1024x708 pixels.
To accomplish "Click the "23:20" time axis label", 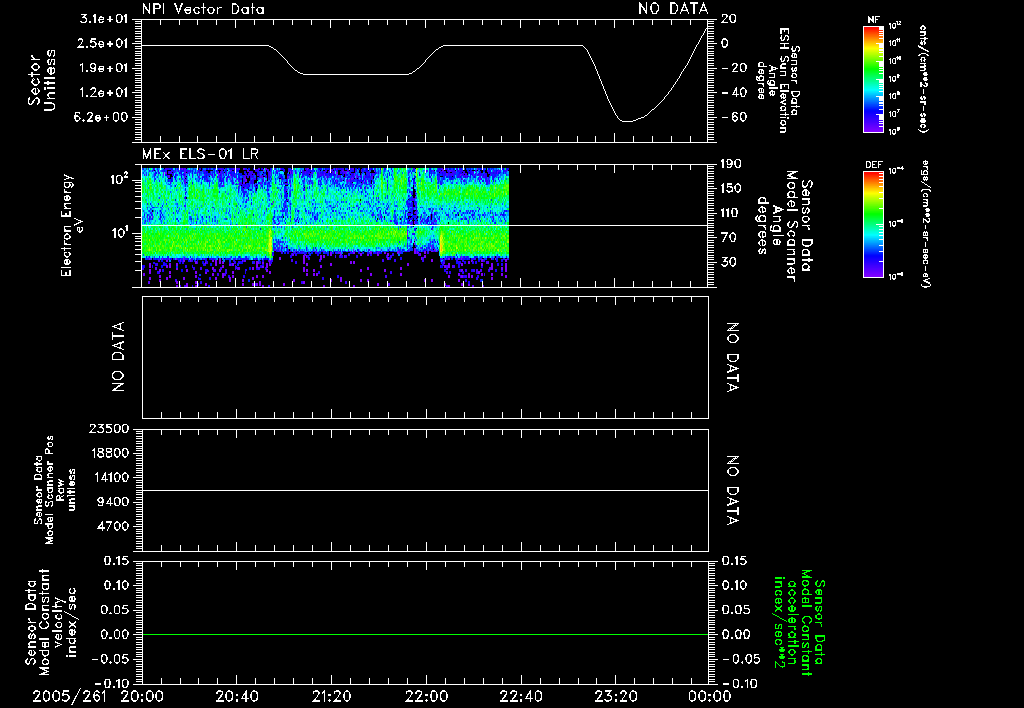I will pos(615,696).
